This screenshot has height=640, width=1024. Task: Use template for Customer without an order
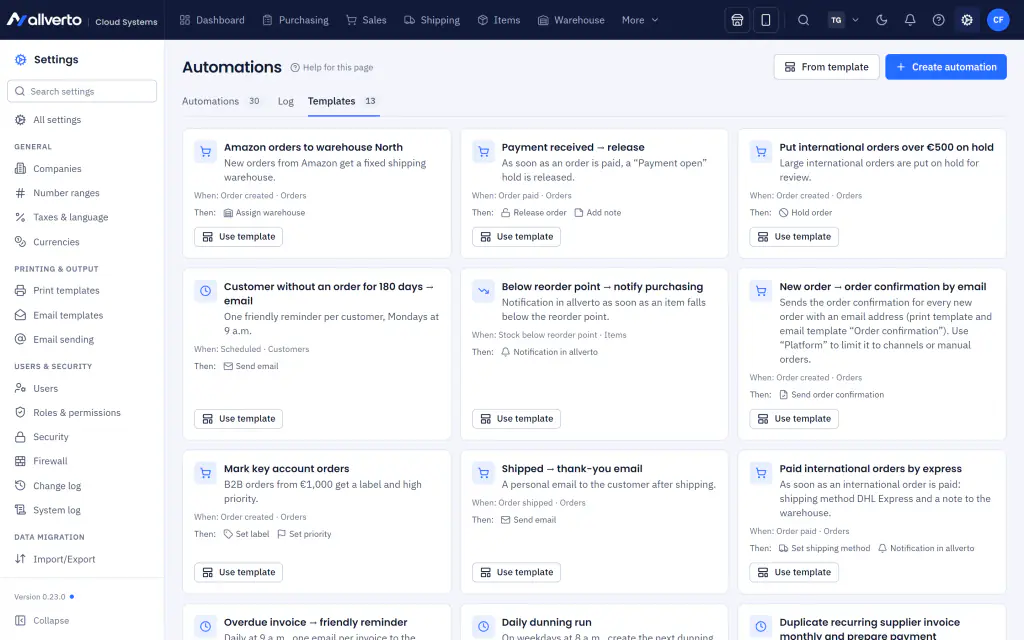(238, 419)
